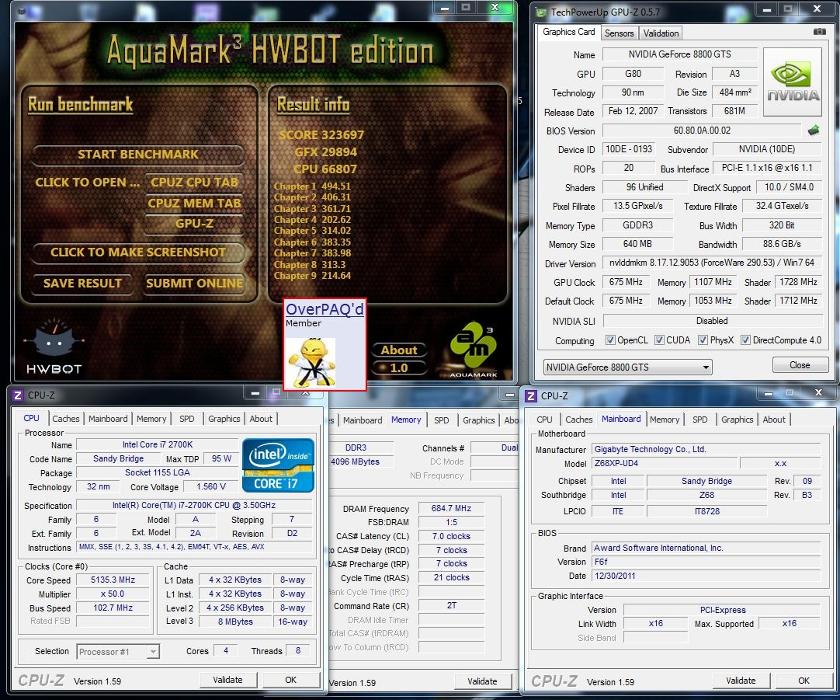Click OK in left CPU-Z window
The height and width of the screenshot is (700, 840).
[x=290, y=680]
